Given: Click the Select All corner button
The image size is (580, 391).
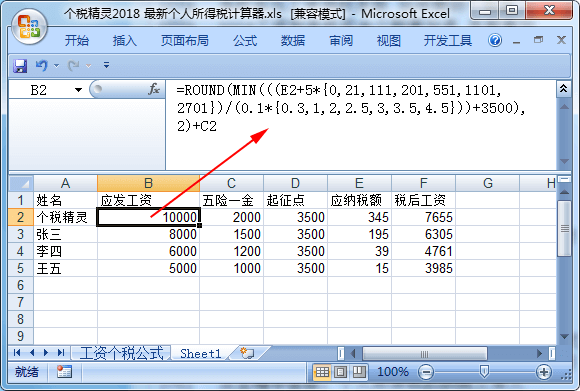Looking at the screenshot, I should tap(21, 183).
